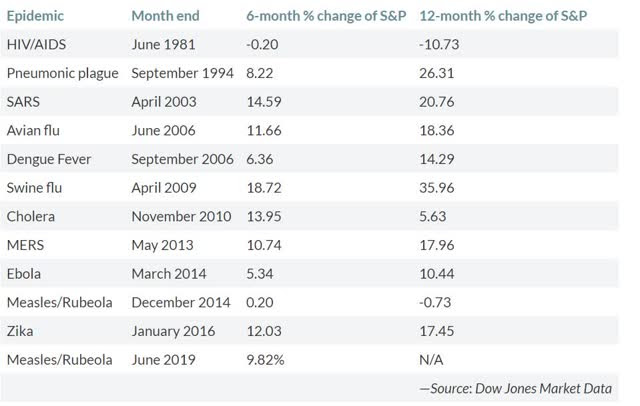Select the HIV/AIDS epidemic cell
This screenshot has height=406, width=640.
(x=37, y=45)
